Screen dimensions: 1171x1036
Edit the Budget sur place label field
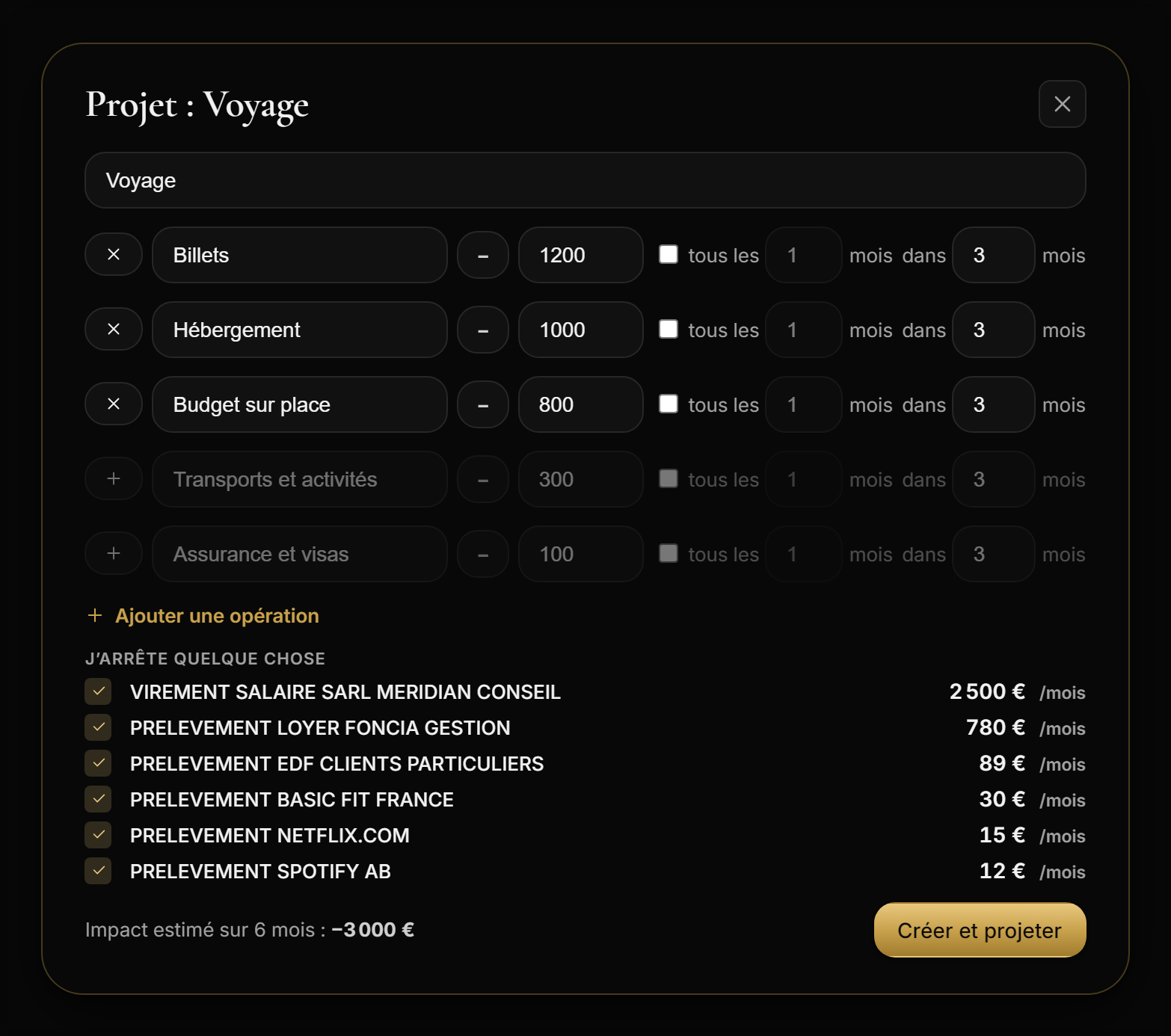(300, 404)
